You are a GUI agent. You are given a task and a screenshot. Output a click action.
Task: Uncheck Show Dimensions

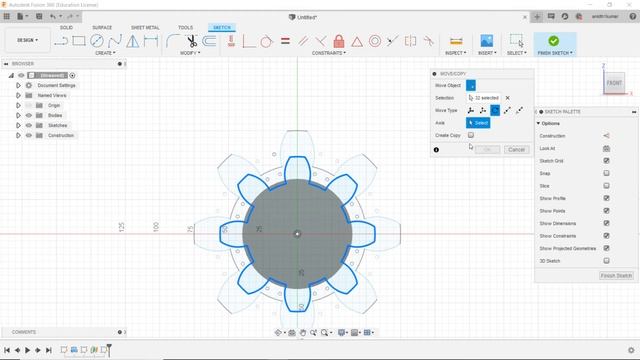pyautogui.click(x=607, y=223)
